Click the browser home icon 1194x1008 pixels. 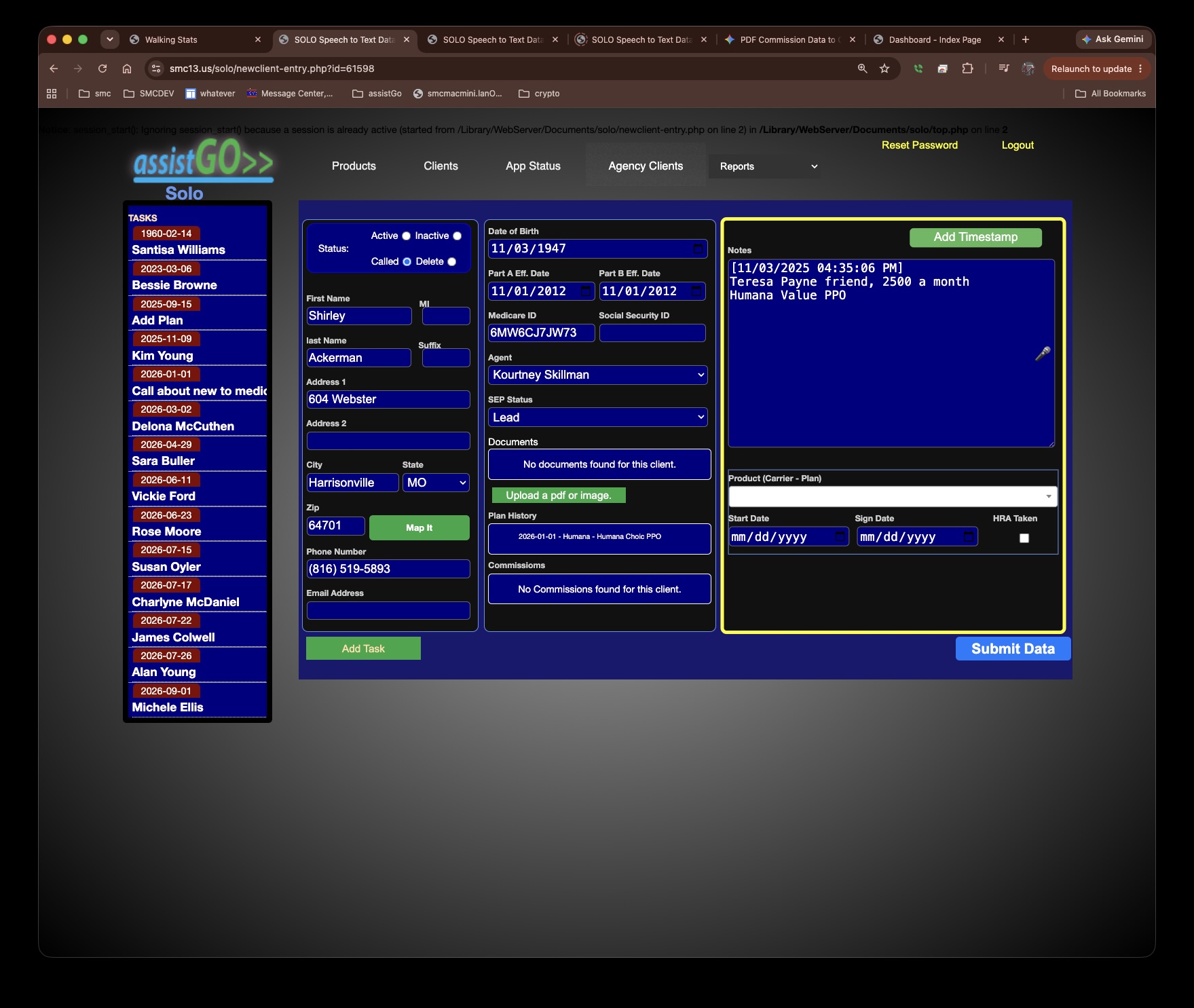[127, 69]
